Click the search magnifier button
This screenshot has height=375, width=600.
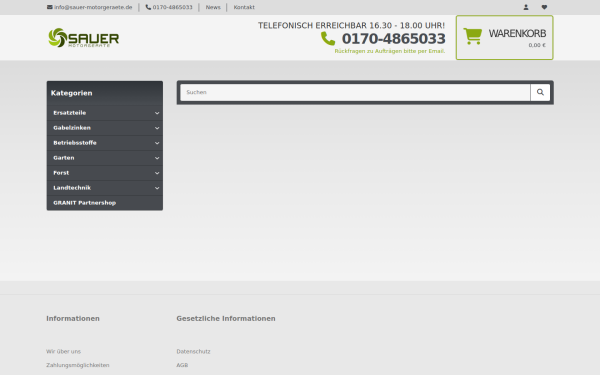[540, 92]
